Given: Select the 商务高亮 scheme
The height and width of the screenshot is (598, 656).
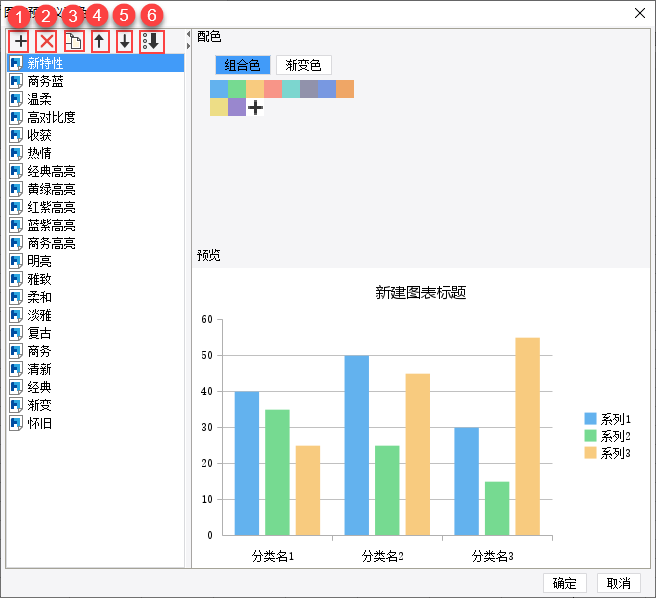Looking at the screenshot, I should tap(96, 243).
